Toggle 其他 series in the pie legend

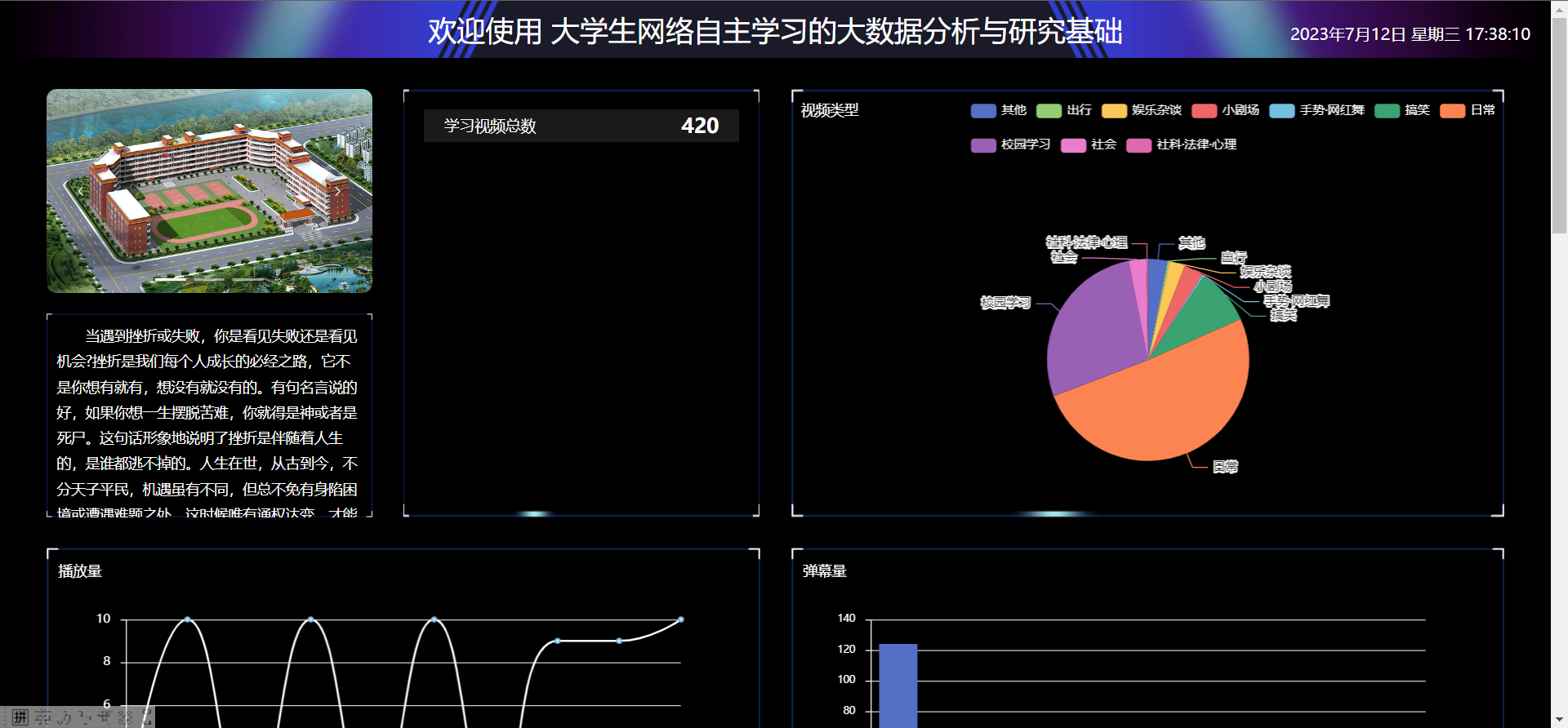pyautogui.click(x=999, y=110)
